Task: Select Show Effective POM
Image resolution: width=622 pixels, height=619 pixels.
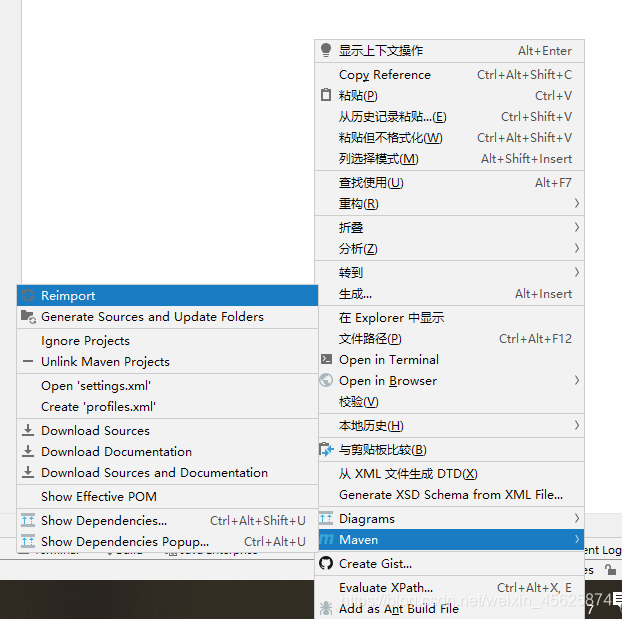Action: (x=167, y=496)
